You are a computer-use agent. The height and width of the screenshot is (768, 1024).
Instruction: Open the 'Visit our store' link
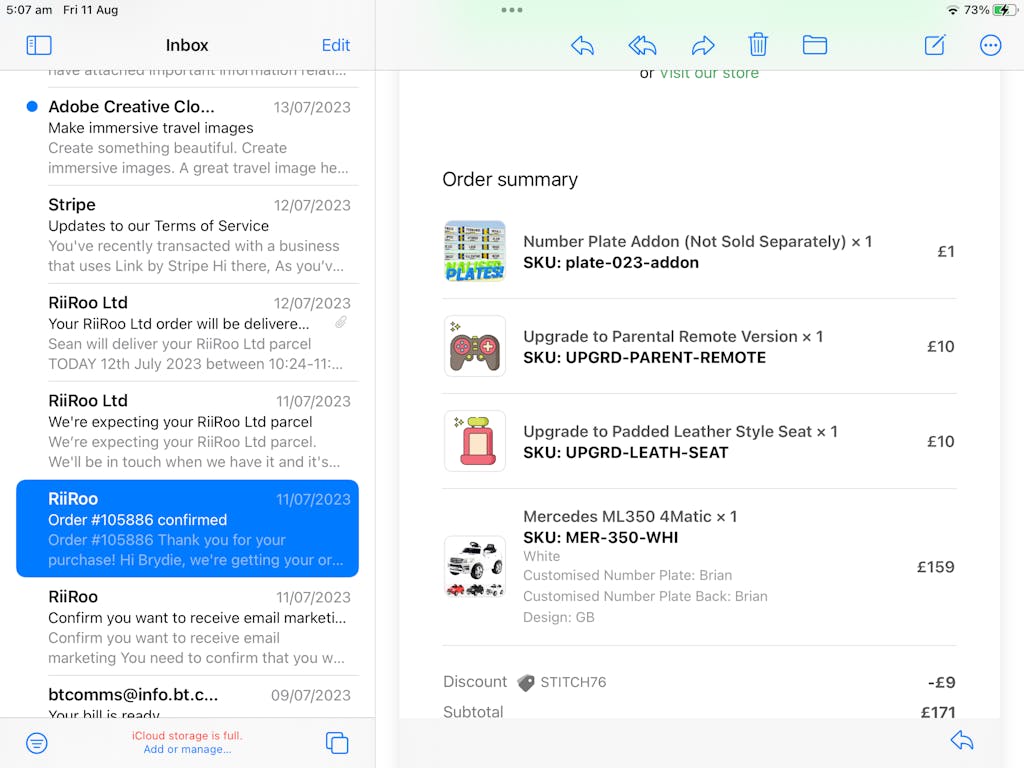tap(708, 73)
